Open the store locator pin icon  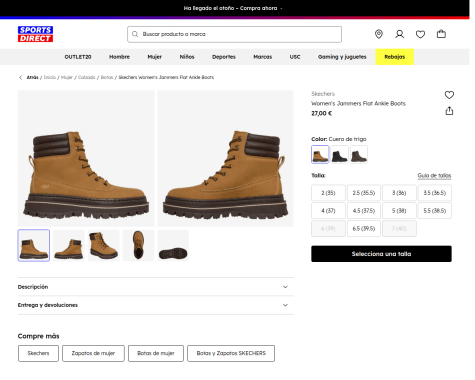coord(379,34)
